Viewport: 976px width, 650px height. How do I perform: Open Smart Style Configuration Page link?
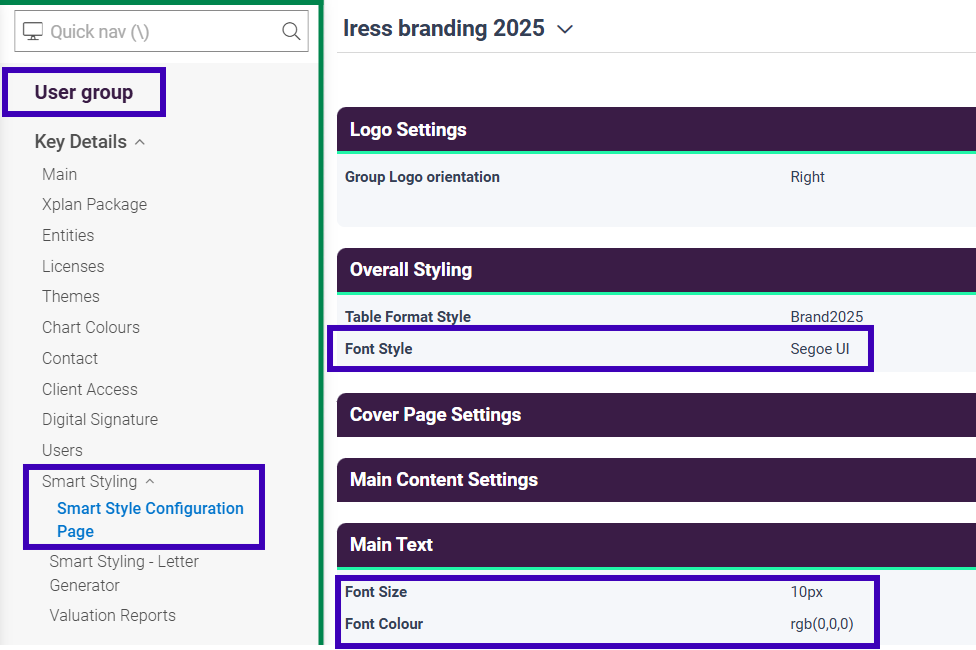(x=150, y=519)
